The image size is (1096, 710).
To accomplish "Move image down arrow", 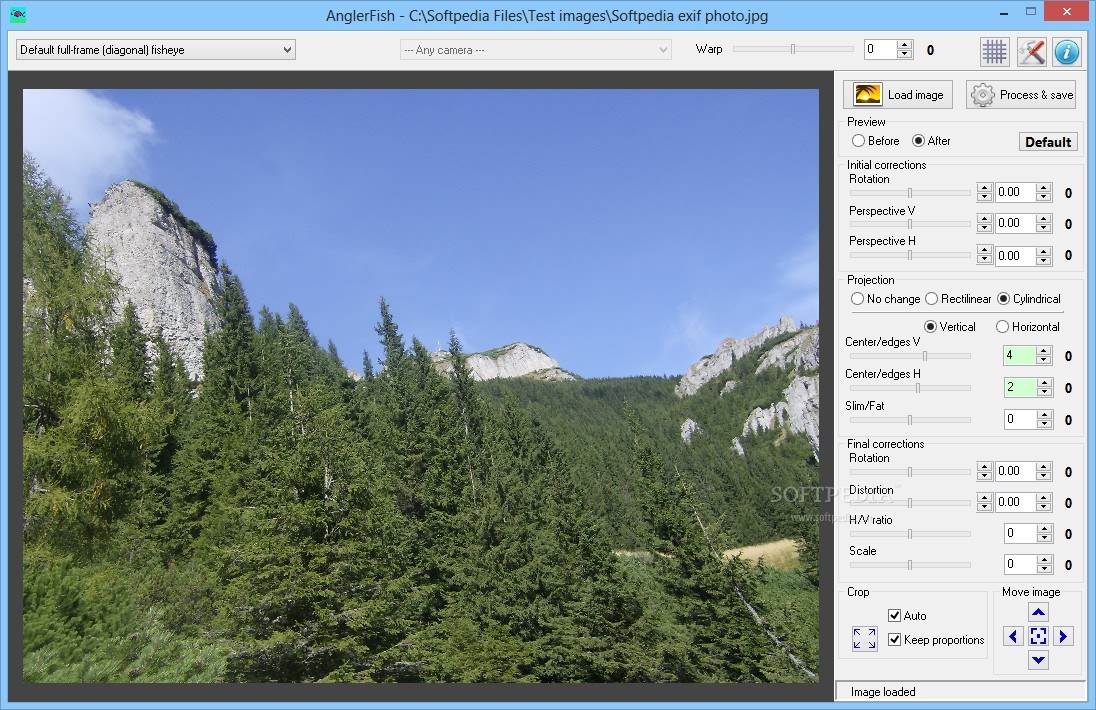I will [1038, 660].
